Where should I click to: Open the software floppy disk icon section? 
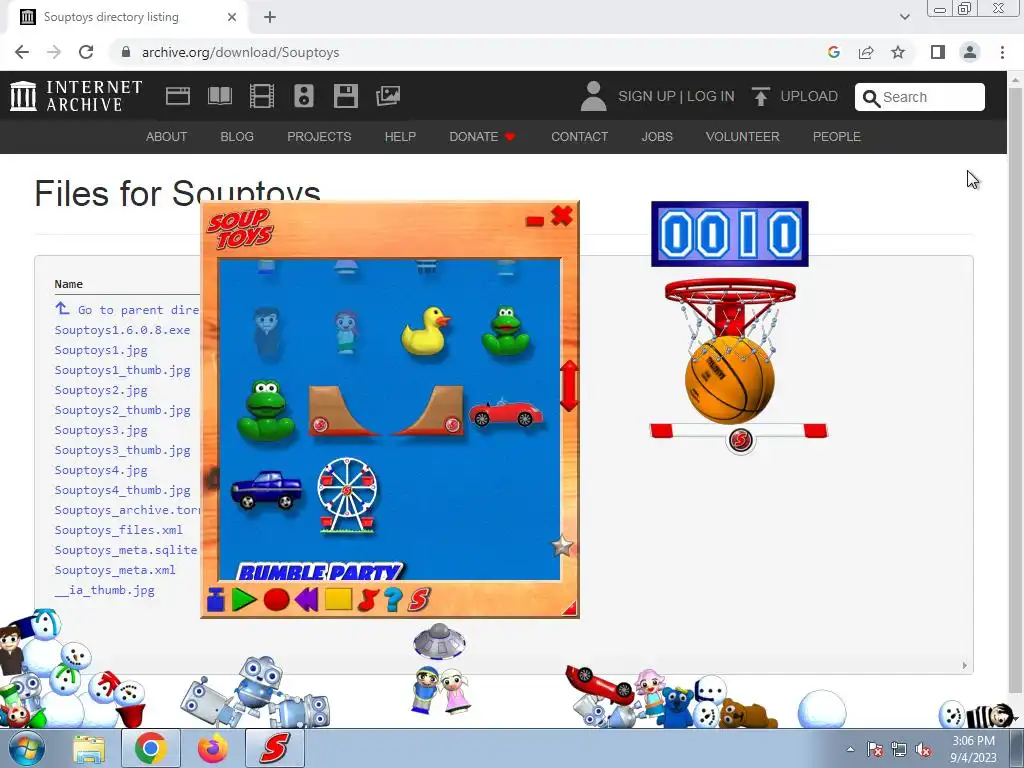pos(345,96)
